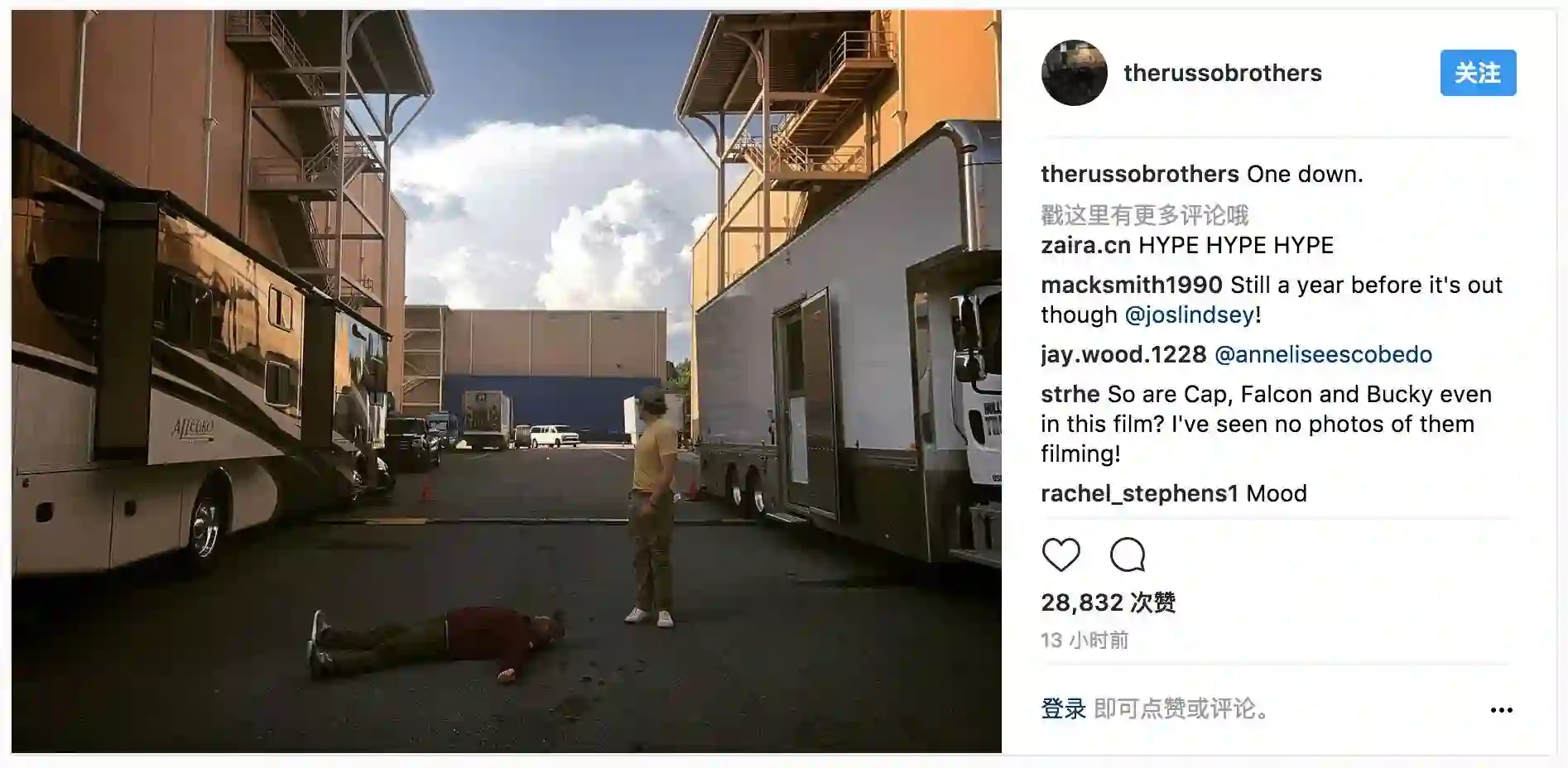
Task: Like the post with the heart icon
Action: (x=1061, y=554)
